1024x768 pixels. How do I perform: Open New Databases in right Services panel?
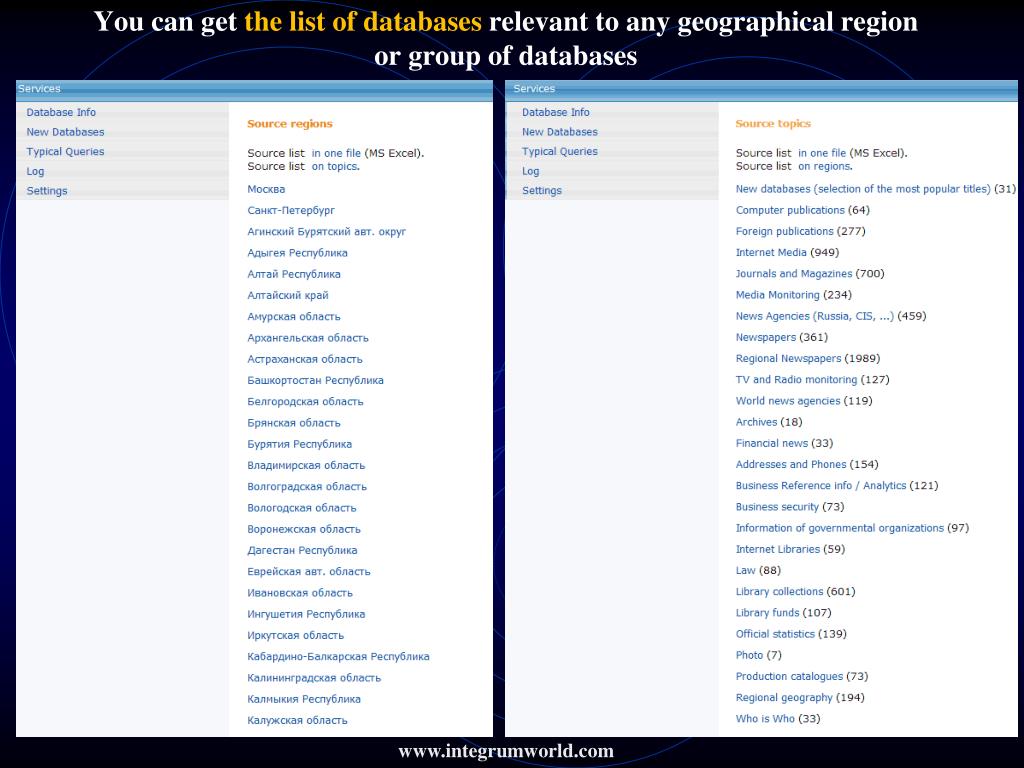[x=560, y=132]
